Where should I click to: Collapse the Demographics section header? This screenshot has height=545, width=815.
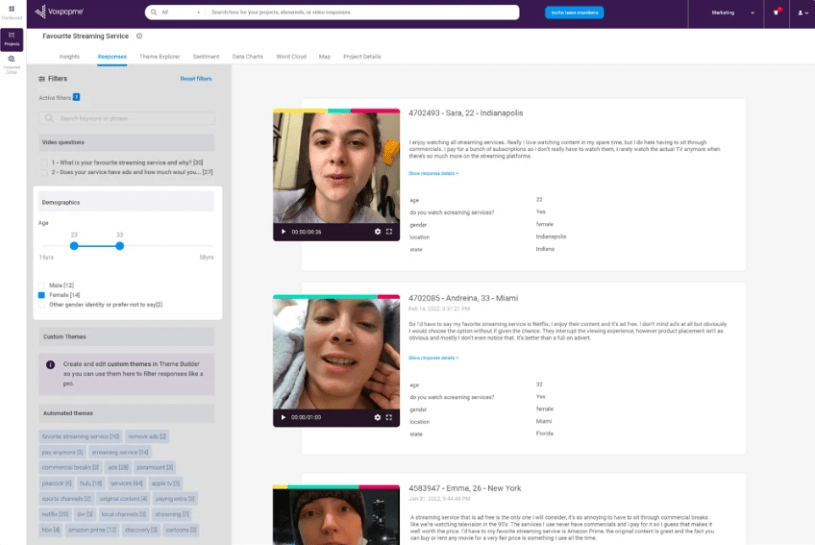click(126, 202)
